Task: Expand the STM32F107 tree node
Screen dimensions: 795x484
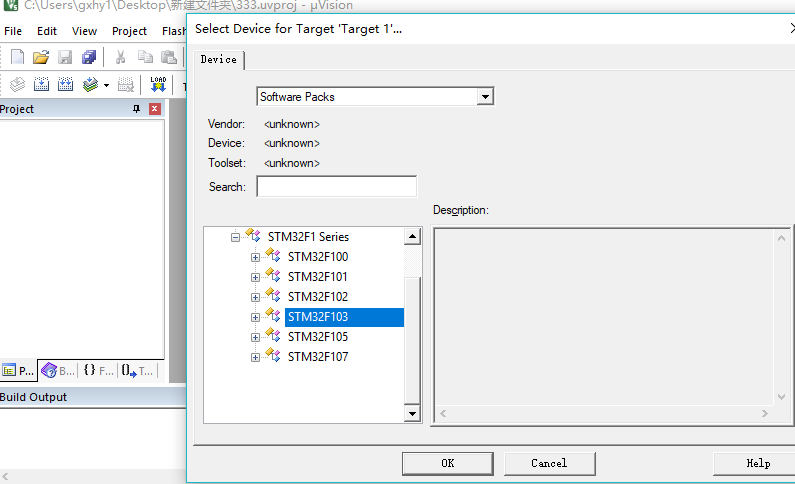Action: point(256,357)
